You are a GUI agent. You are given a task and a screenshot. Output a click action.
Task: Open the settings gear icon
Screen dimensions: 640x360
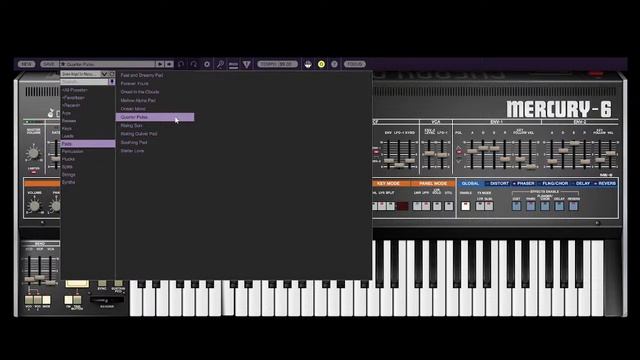pyautogui.click(x=207, y=64)
